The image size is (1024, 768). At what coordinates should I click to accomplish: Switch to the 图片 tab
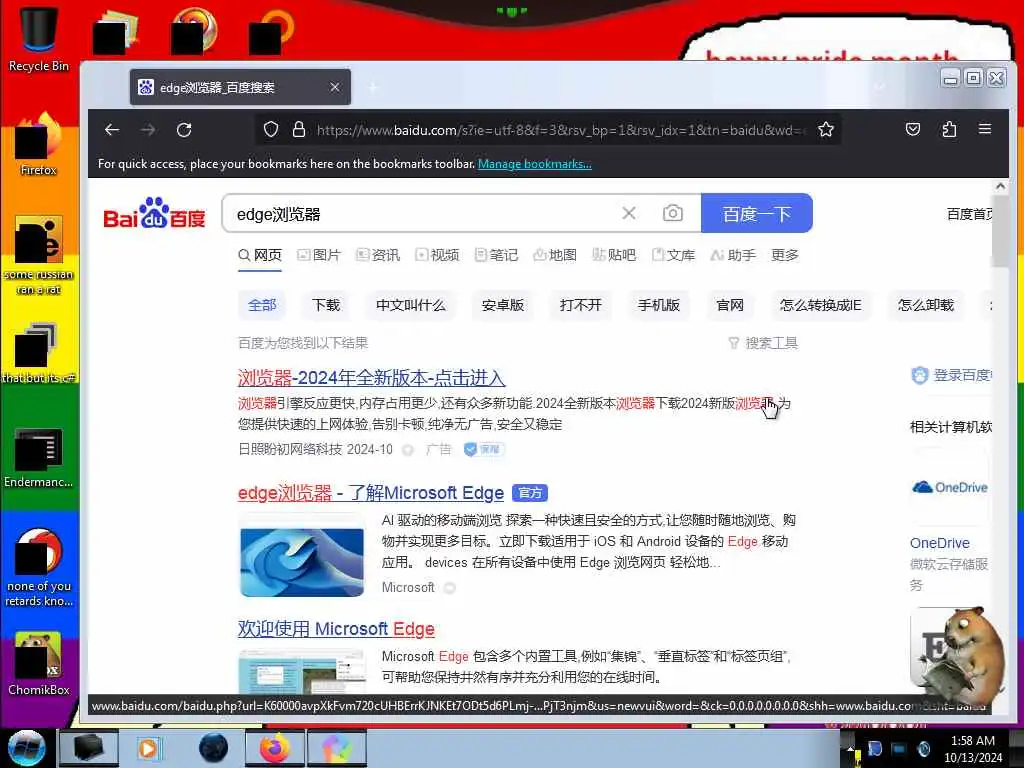[319, 255]
